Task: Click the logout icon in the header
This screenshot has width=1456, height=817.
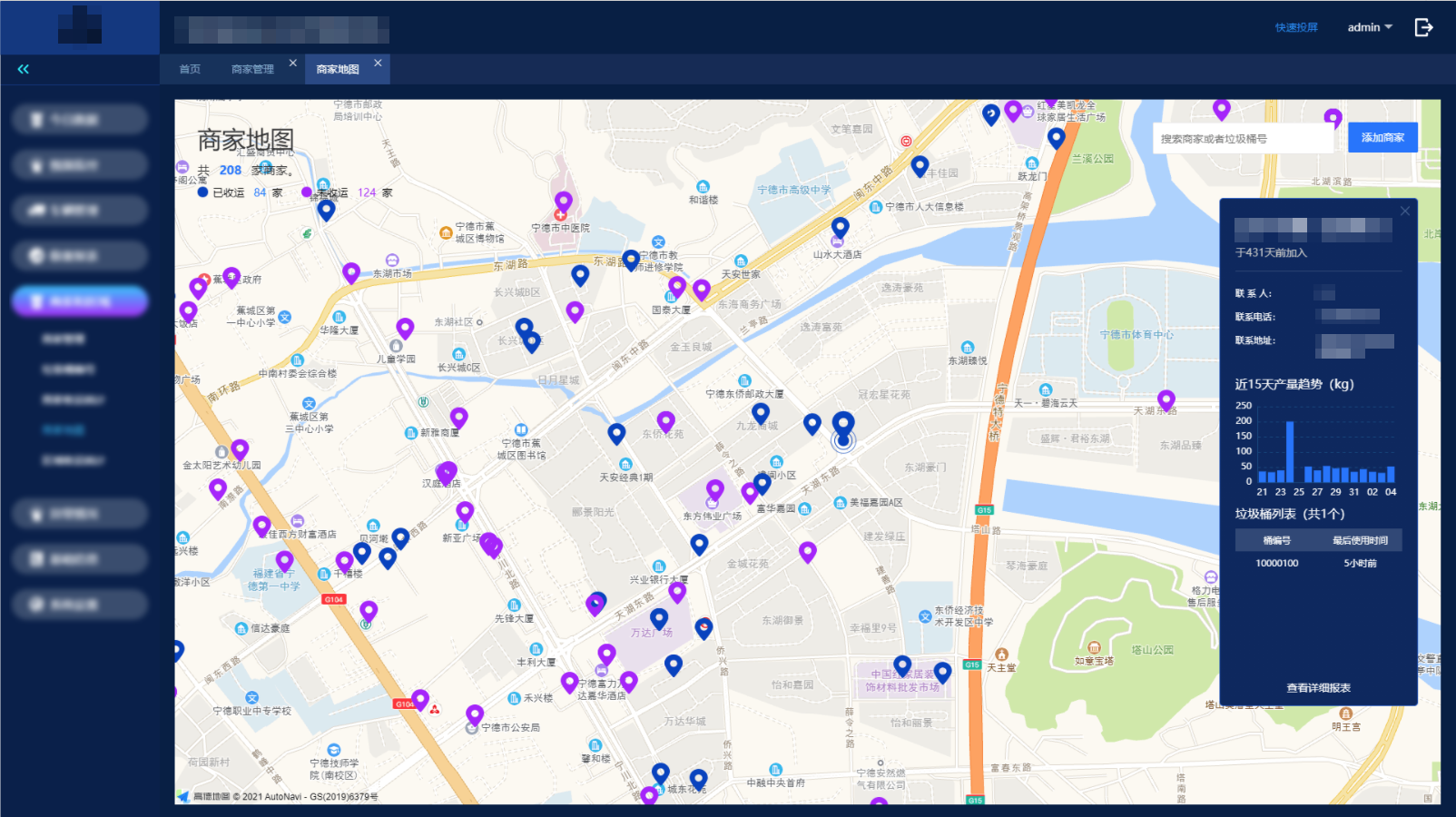Action: pyautogui.click(x=1423, y=27)
